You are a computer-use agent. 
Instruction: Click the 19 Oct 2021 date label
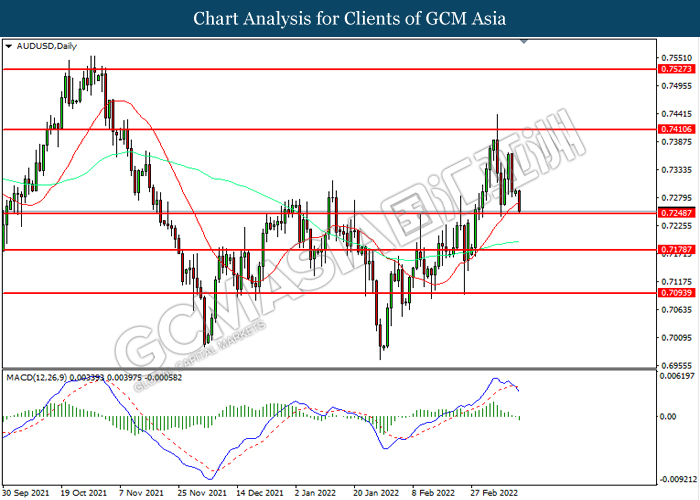84,493
